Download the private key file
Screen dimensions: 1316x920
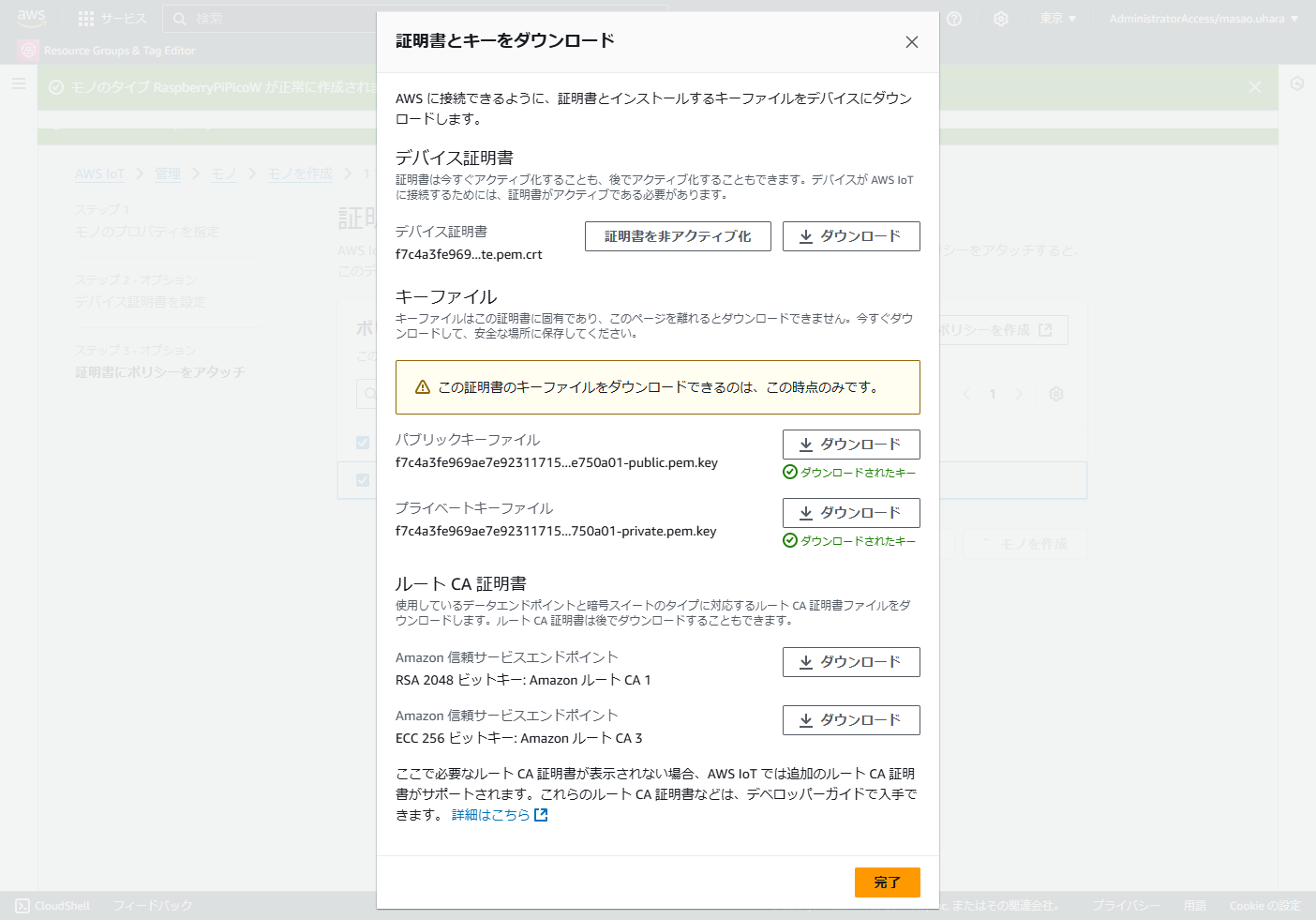pyautogui.click(x=851, y=513)
